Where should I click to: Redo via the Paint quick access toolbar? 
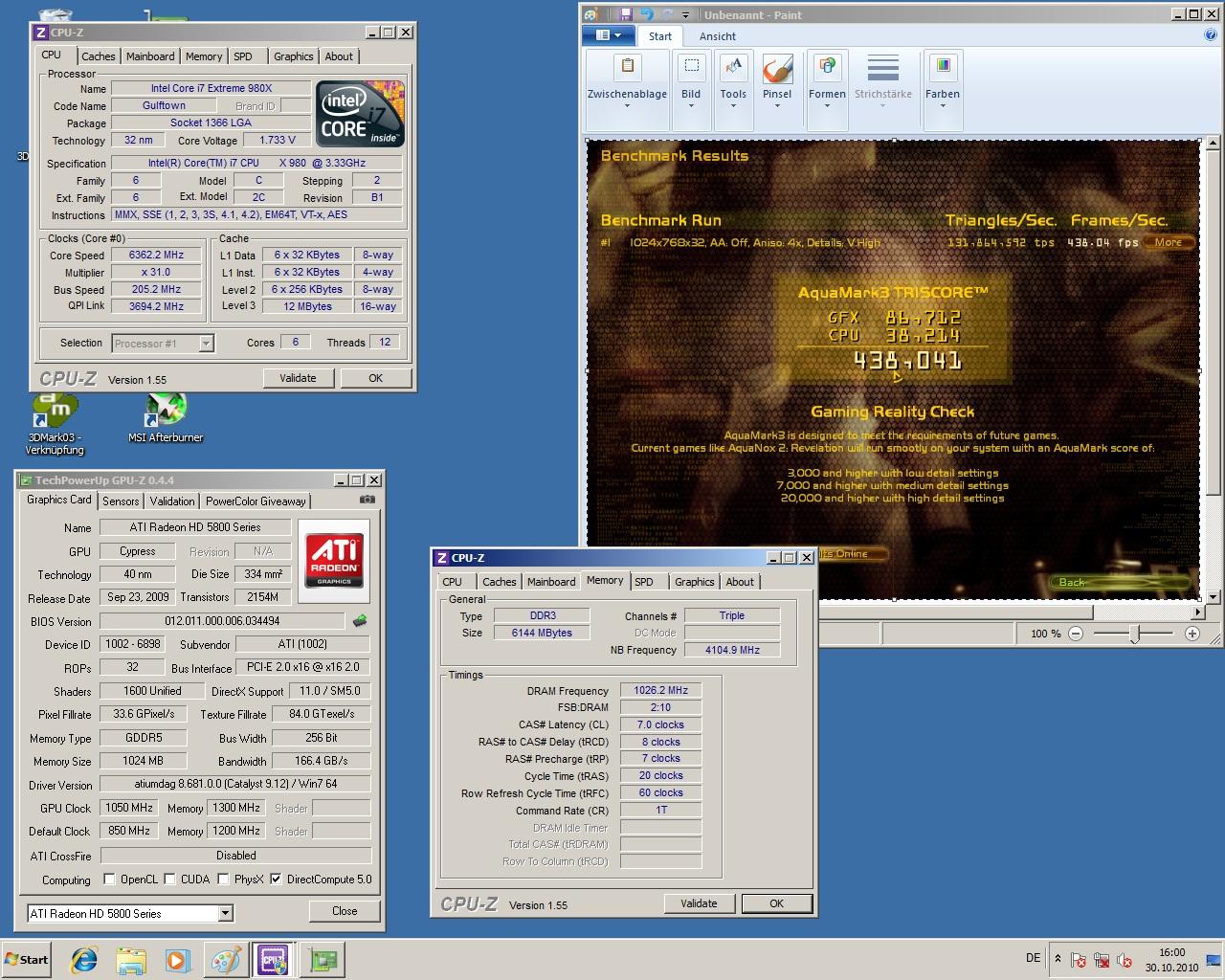[667, 14]
